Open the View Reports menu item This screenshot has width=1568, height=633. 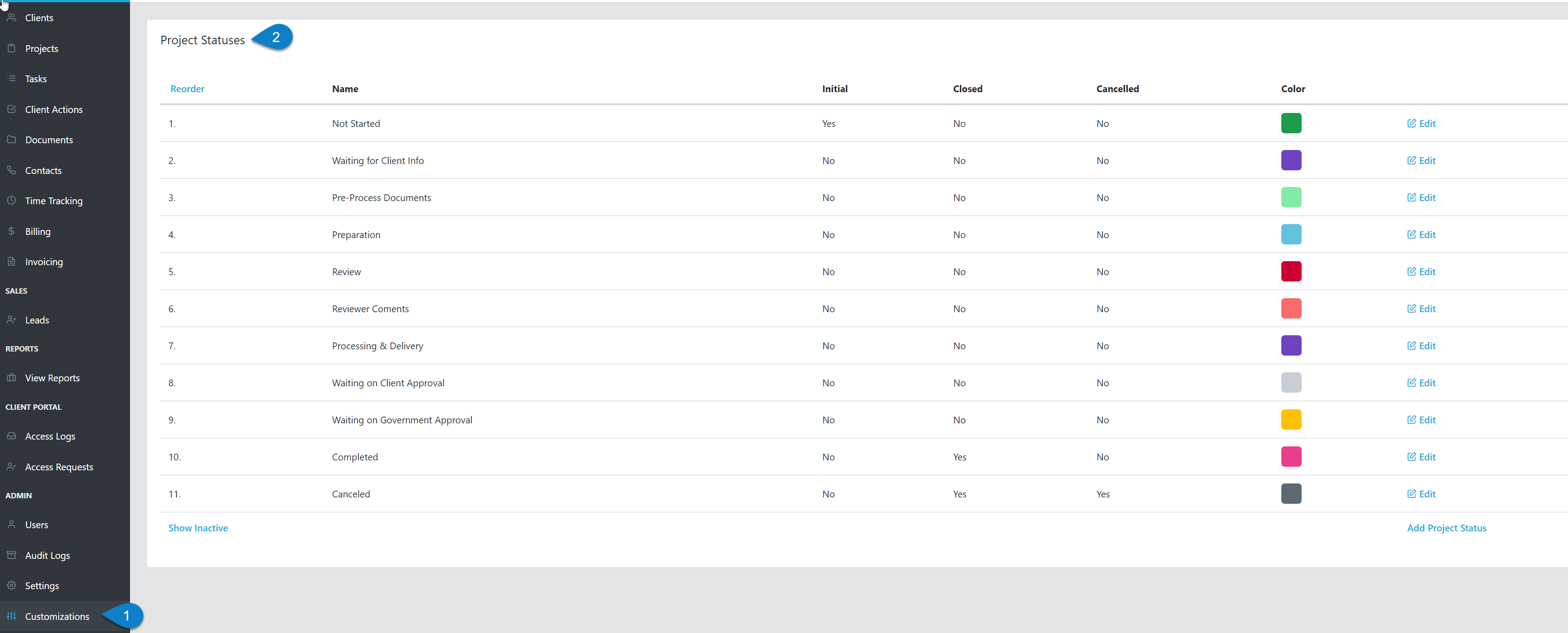tap(54, 378)
